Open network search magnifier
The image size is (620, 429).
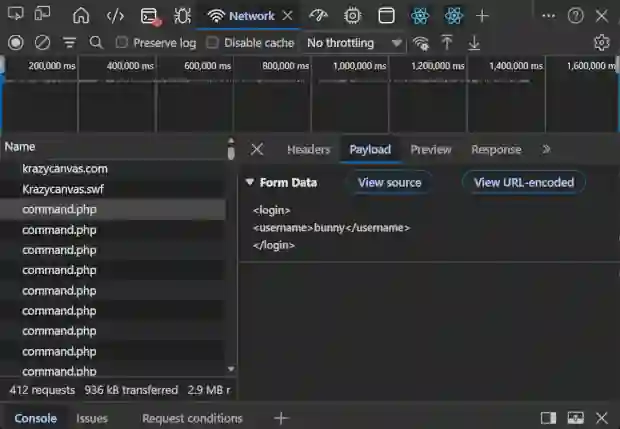[96, 42]
